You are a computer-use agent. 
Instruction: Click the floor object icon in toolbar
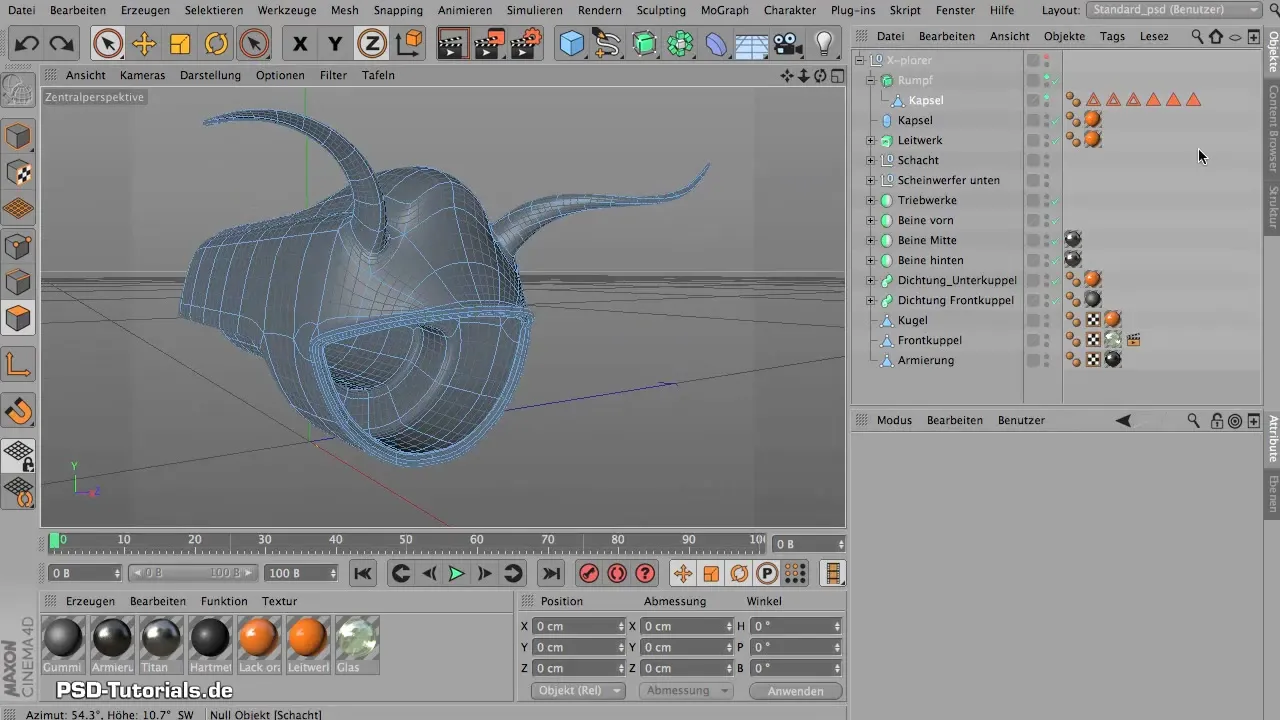[x=751, y=44]
